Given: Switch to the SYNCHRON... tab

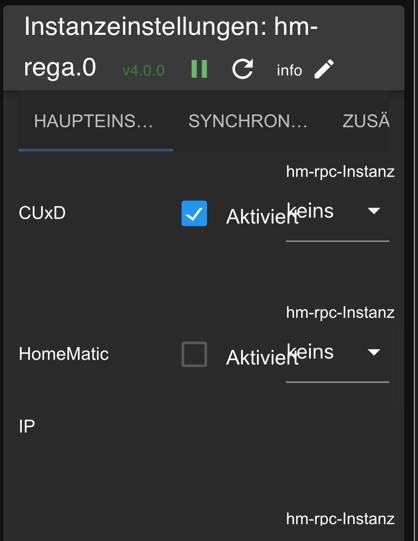Looking at the screenshot, I should (248, 121).
